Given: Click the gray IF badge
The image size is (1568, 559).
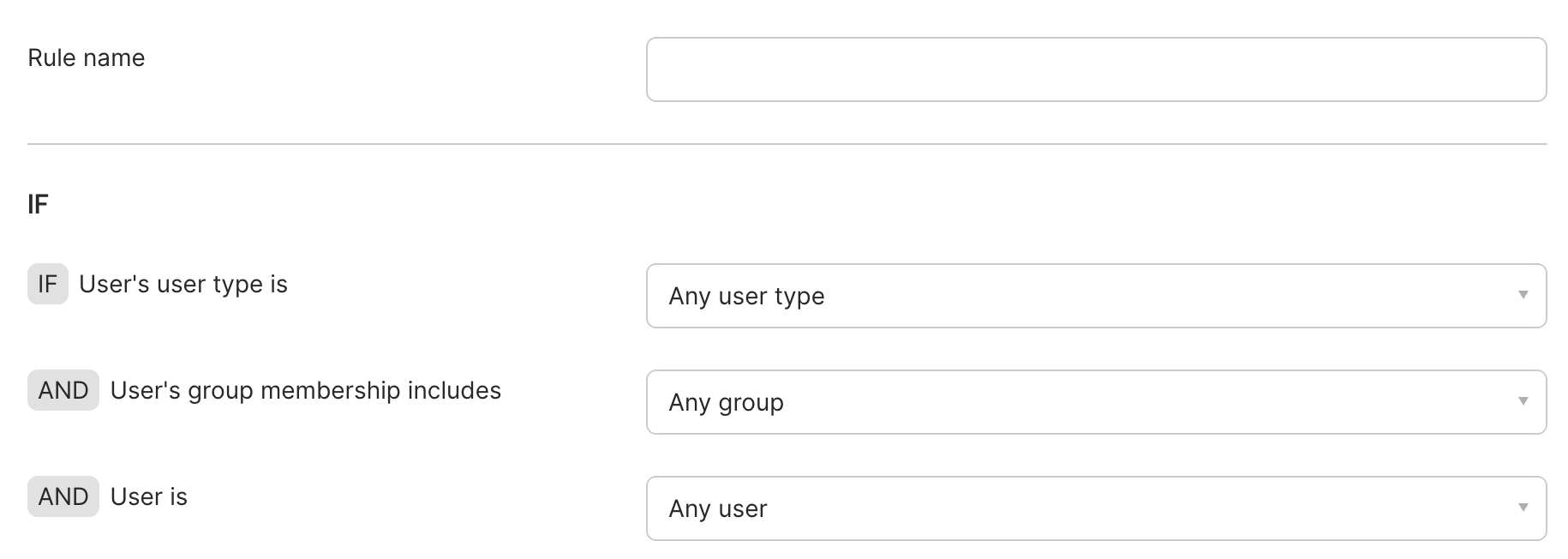Looking at the screenshot, I should pyautogui.click(x=48, y=285).
